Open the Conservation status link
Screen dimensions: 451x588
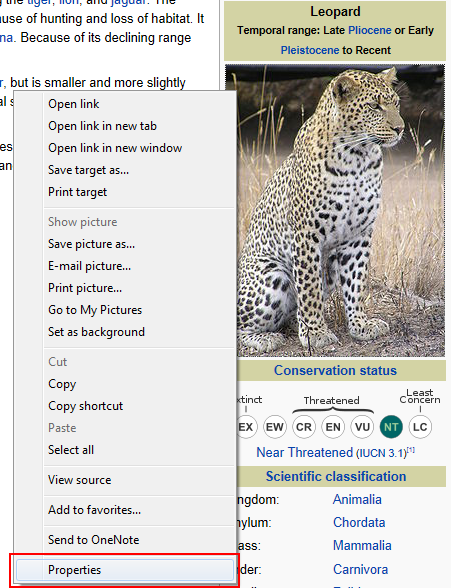(x=335, y=370)
